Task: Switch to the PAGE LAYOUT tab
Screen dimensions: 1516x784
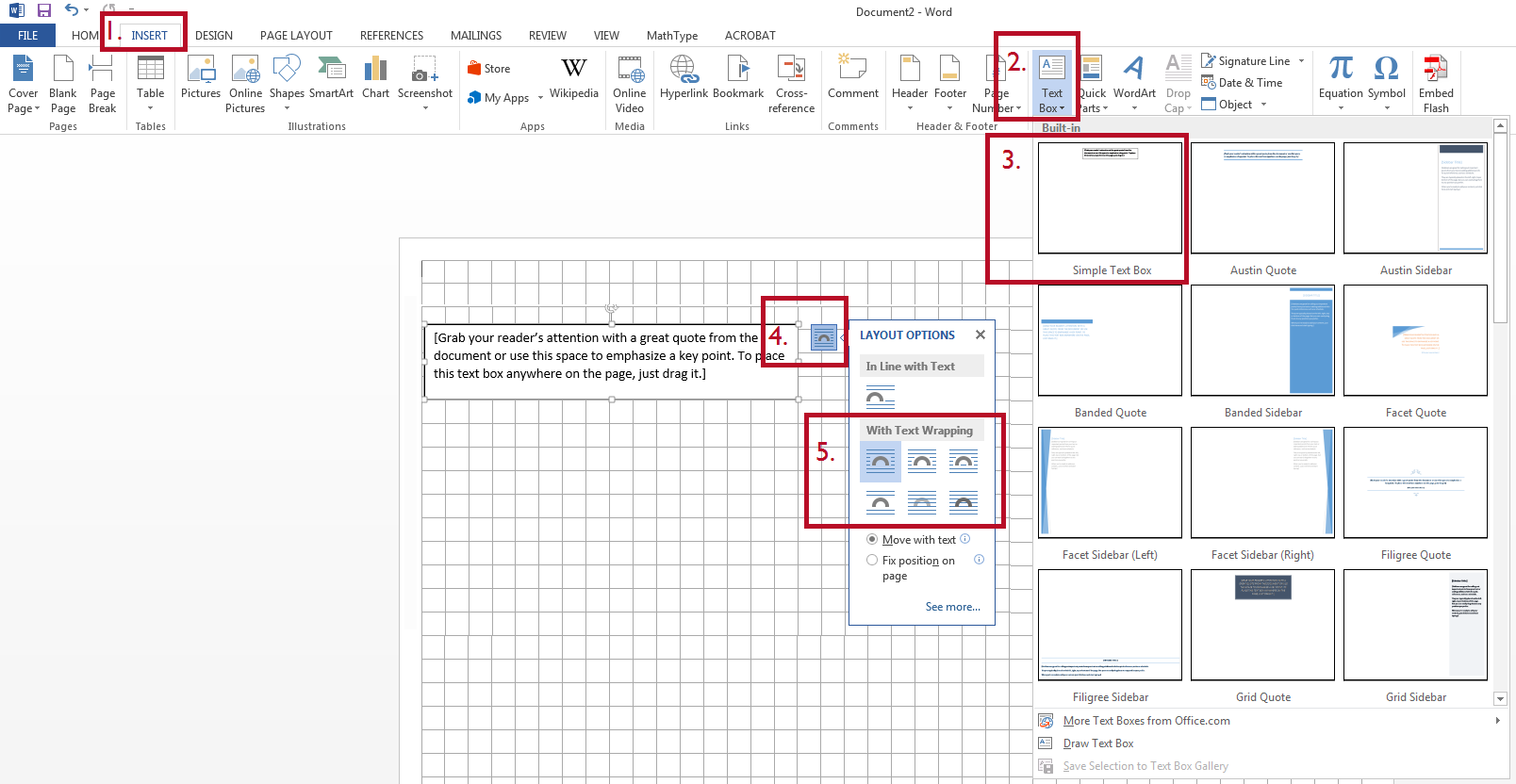Action: [296, 36]
